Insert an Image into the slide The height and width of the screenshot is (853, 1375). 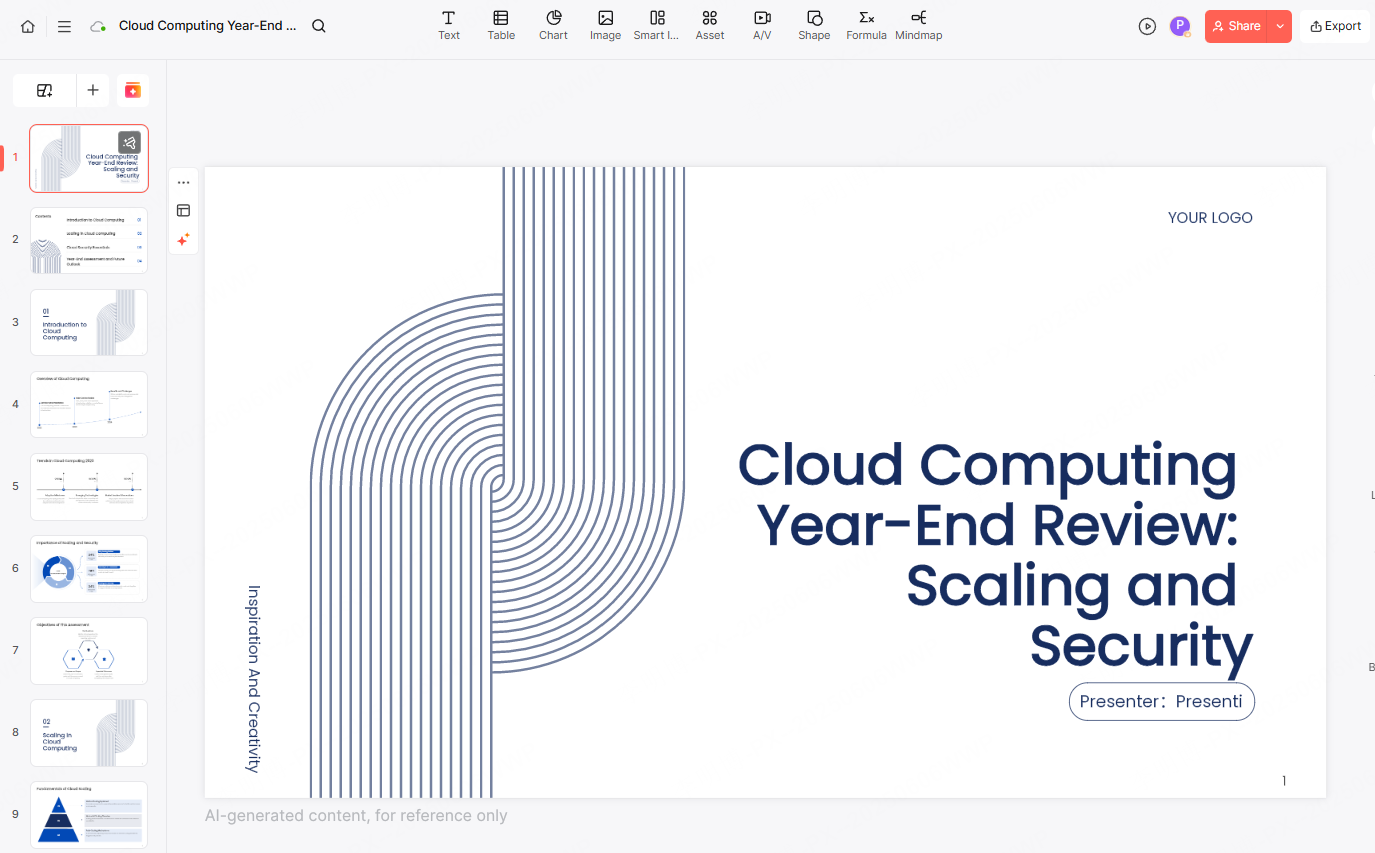pos(605,26)
